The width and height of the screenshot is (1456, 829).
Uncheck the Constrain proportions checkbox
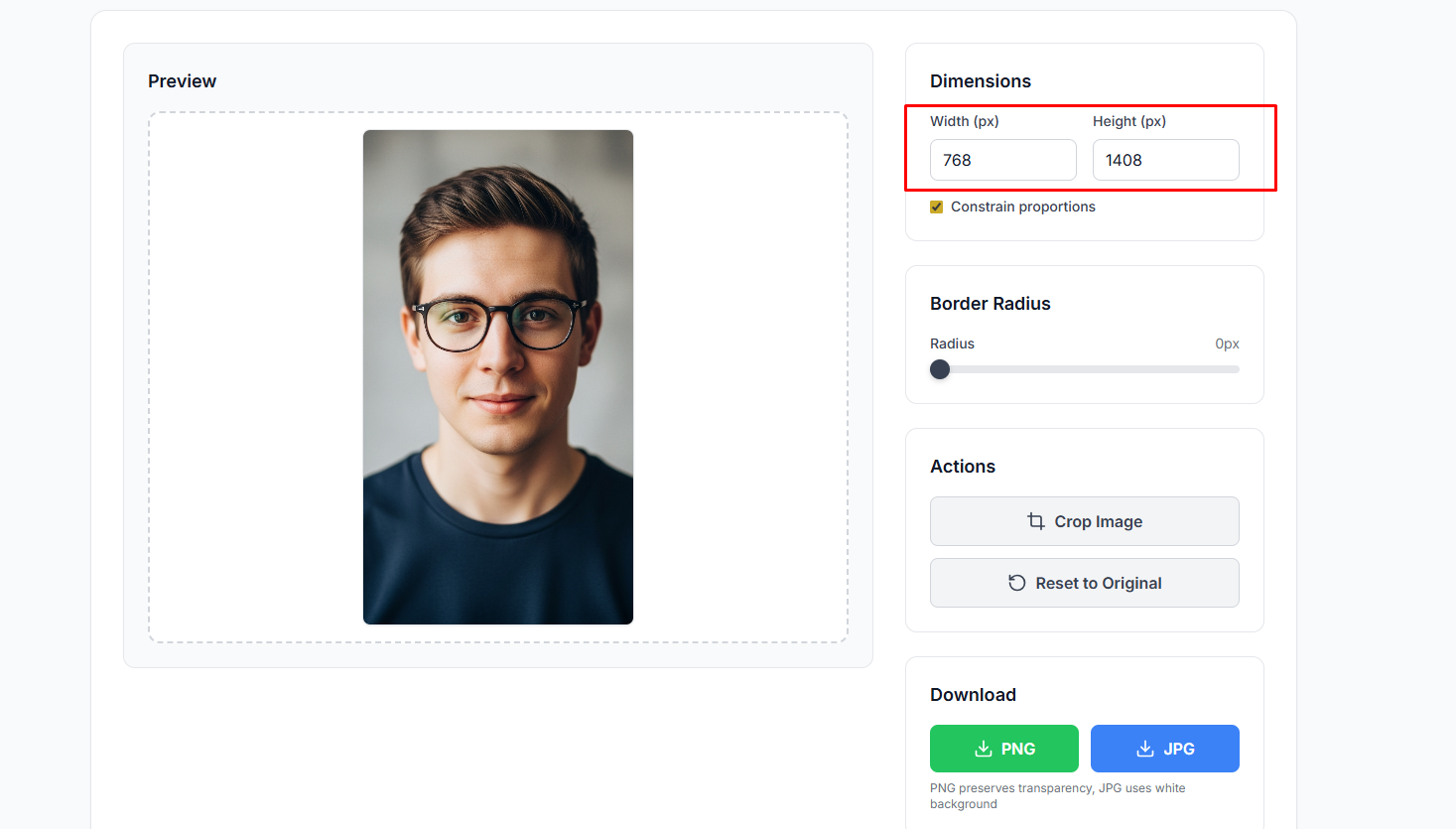click(936, 207)
